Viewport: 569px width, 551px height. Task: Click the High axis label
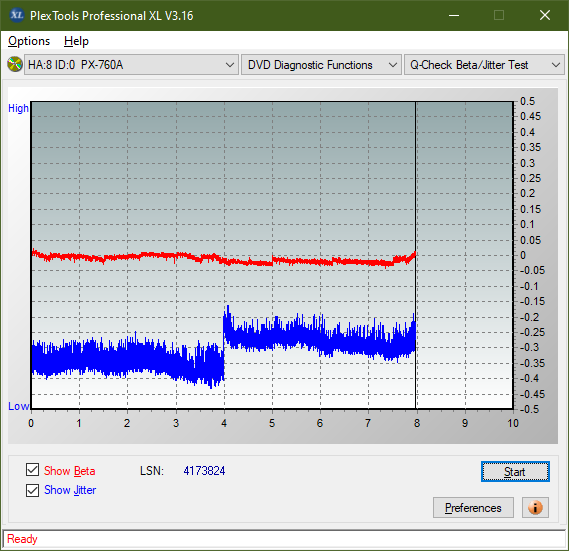pyautogui.click(x=18, y=108)
